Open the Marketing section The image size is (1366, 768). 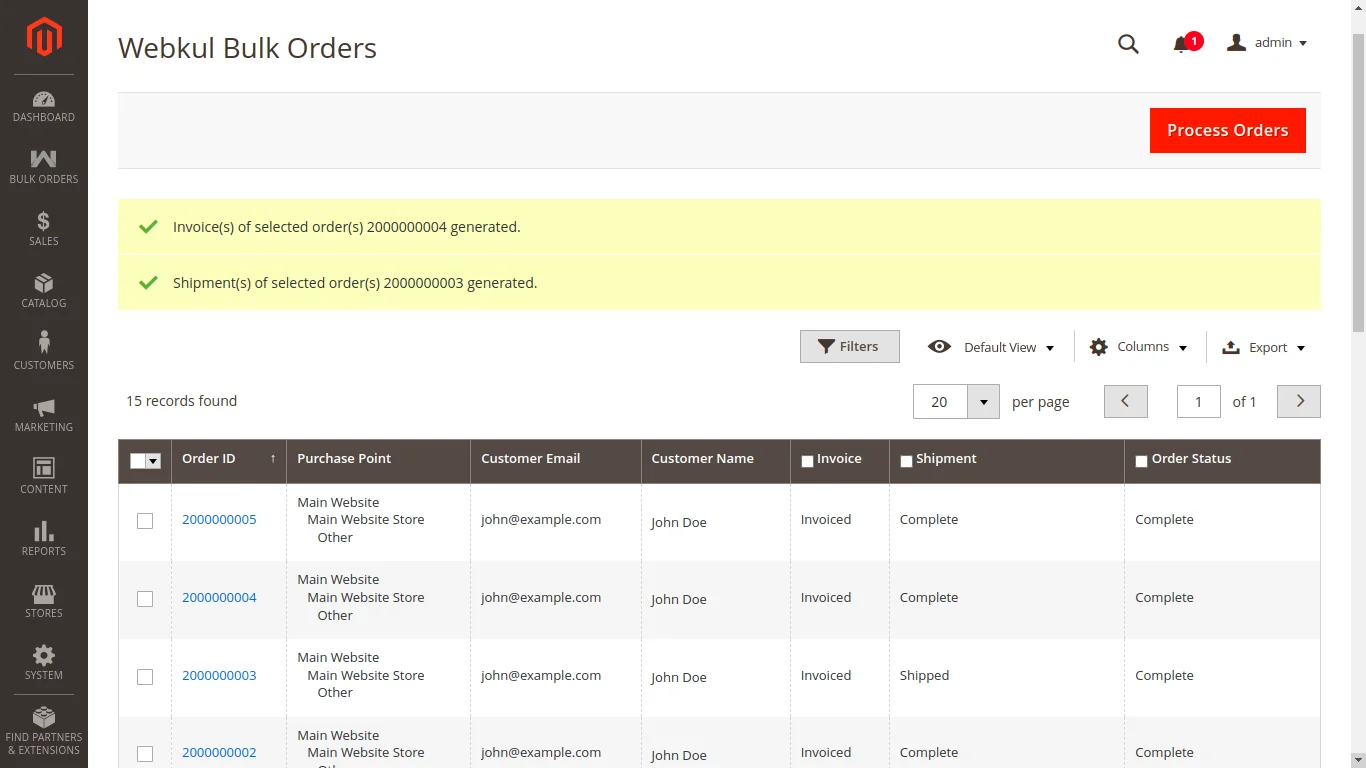(x=43, y=414)
